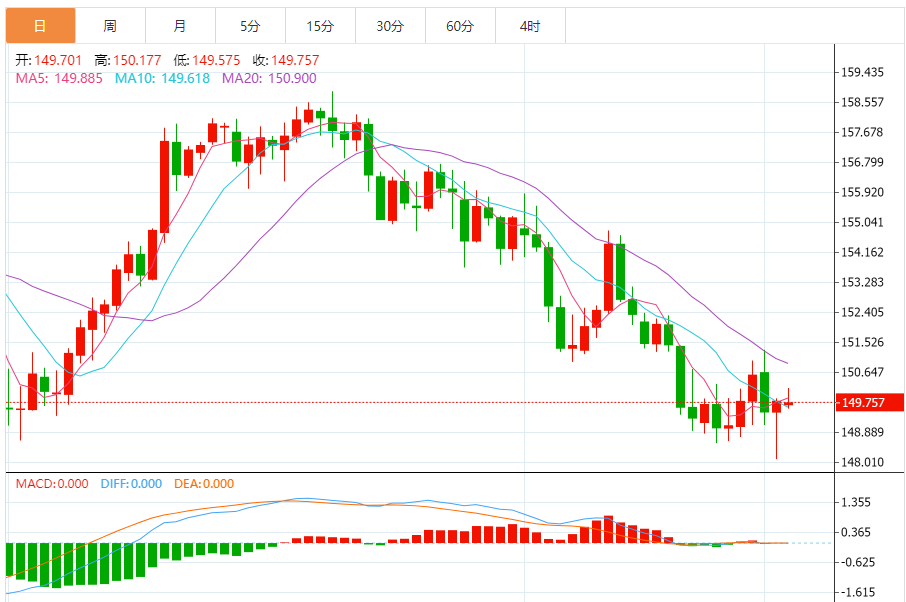906x602 pixels.
Task: Switch to the 月 monthly tab
Action: [180, 26]
